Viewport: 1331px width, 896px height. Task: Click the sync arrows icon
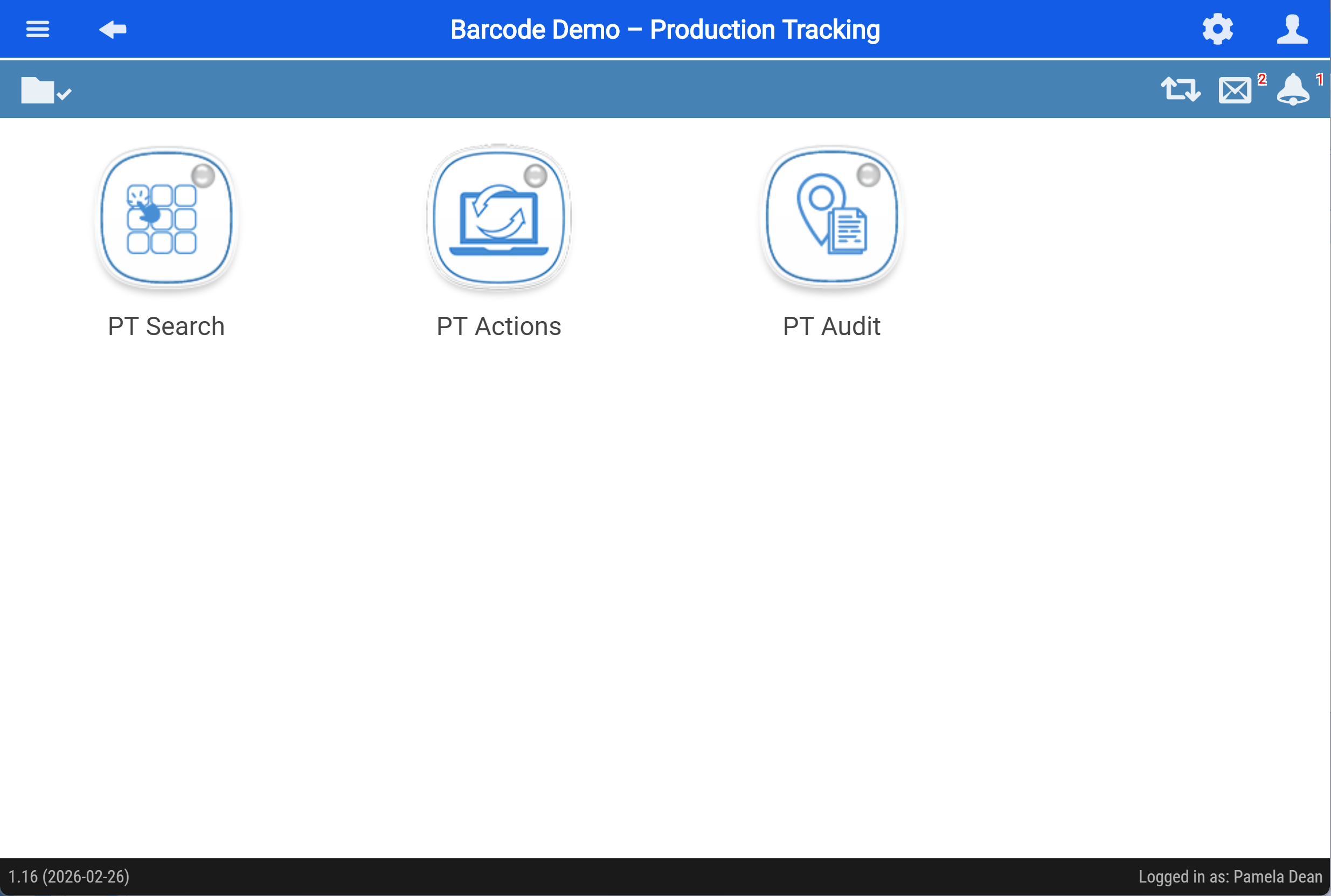[1181, 90]
